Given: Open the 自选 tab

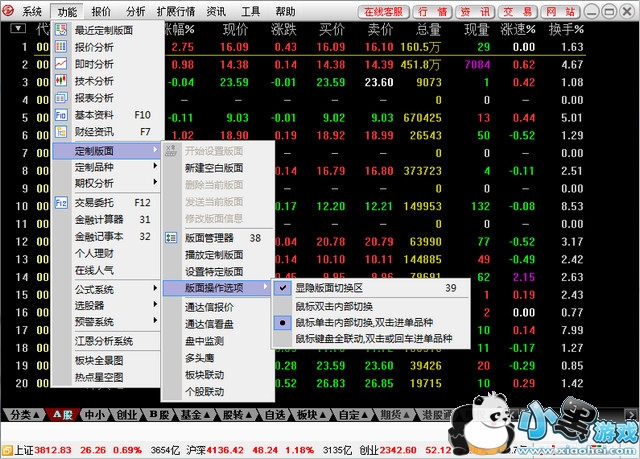Looking at the screenshot, I should coord(275,415).
